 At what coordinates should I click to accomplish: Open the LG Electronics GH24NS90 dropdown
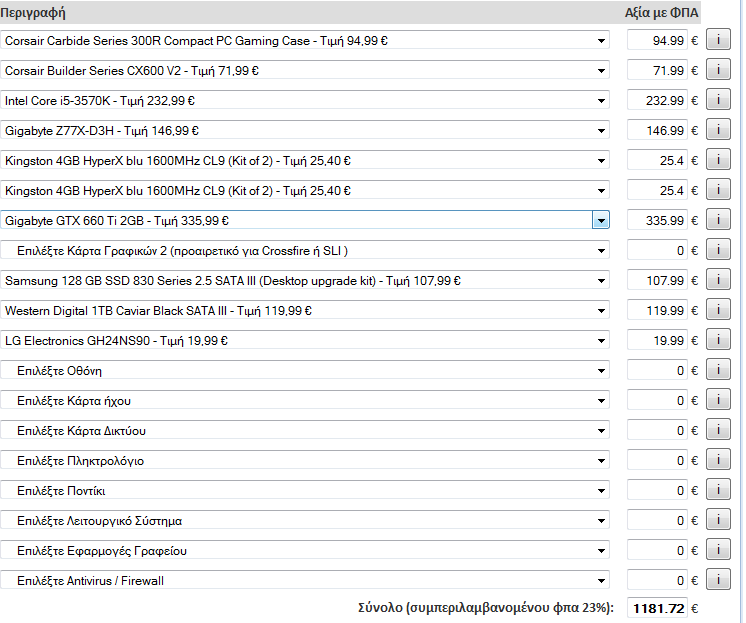pyautogui.click(x=304, y=341)
